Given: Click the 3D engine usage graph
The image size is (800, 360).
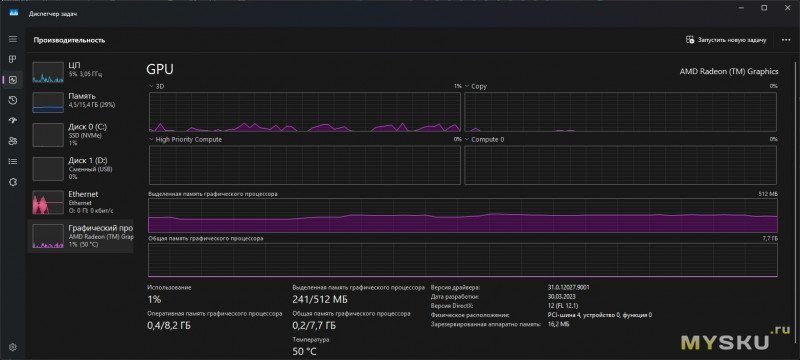Looking at the screenshot, I should coord(305,112).
